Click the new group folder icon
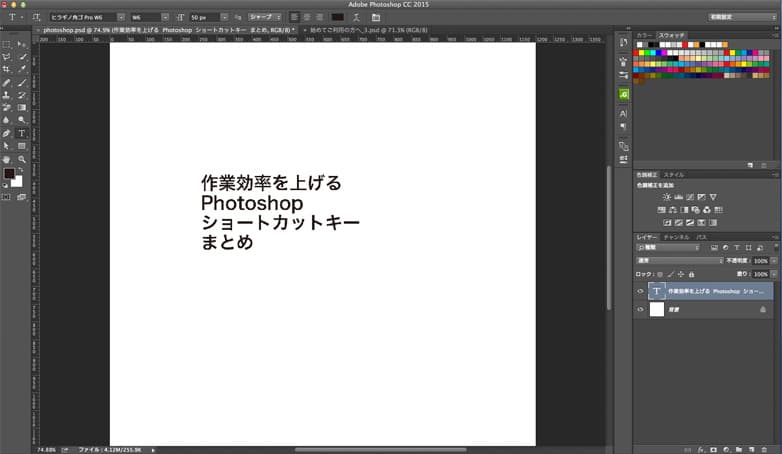 (739, 450)
